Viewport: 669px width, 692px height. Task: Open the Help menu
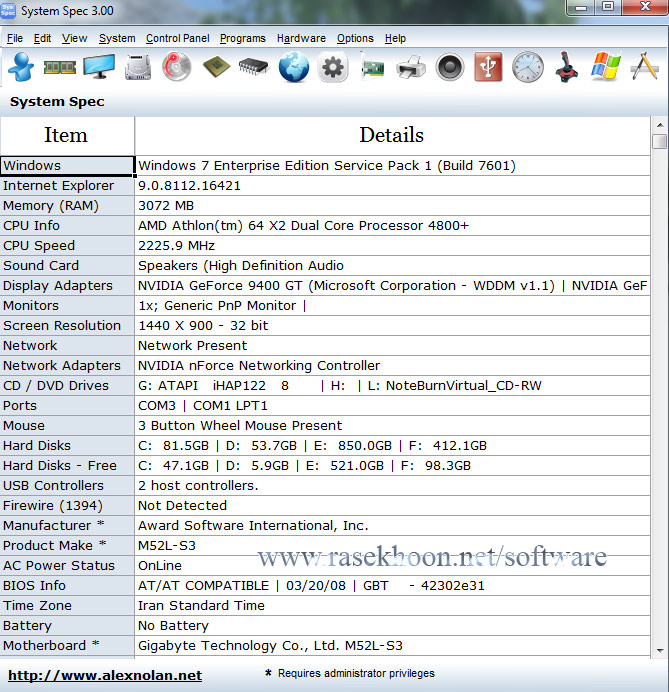tap(395, 38)
